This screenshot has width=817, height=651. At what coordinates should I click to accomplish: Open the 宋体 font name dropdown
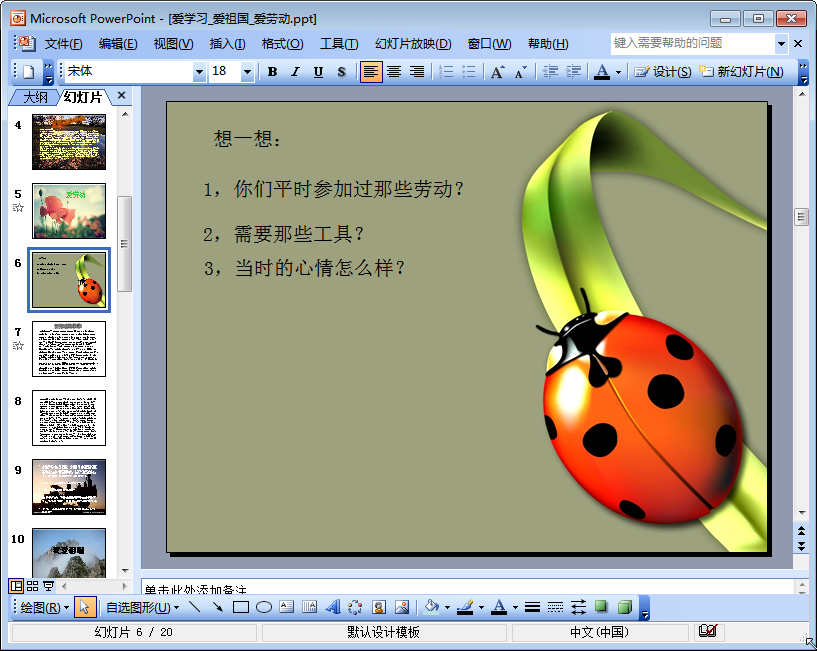click(x=199, y=71)
